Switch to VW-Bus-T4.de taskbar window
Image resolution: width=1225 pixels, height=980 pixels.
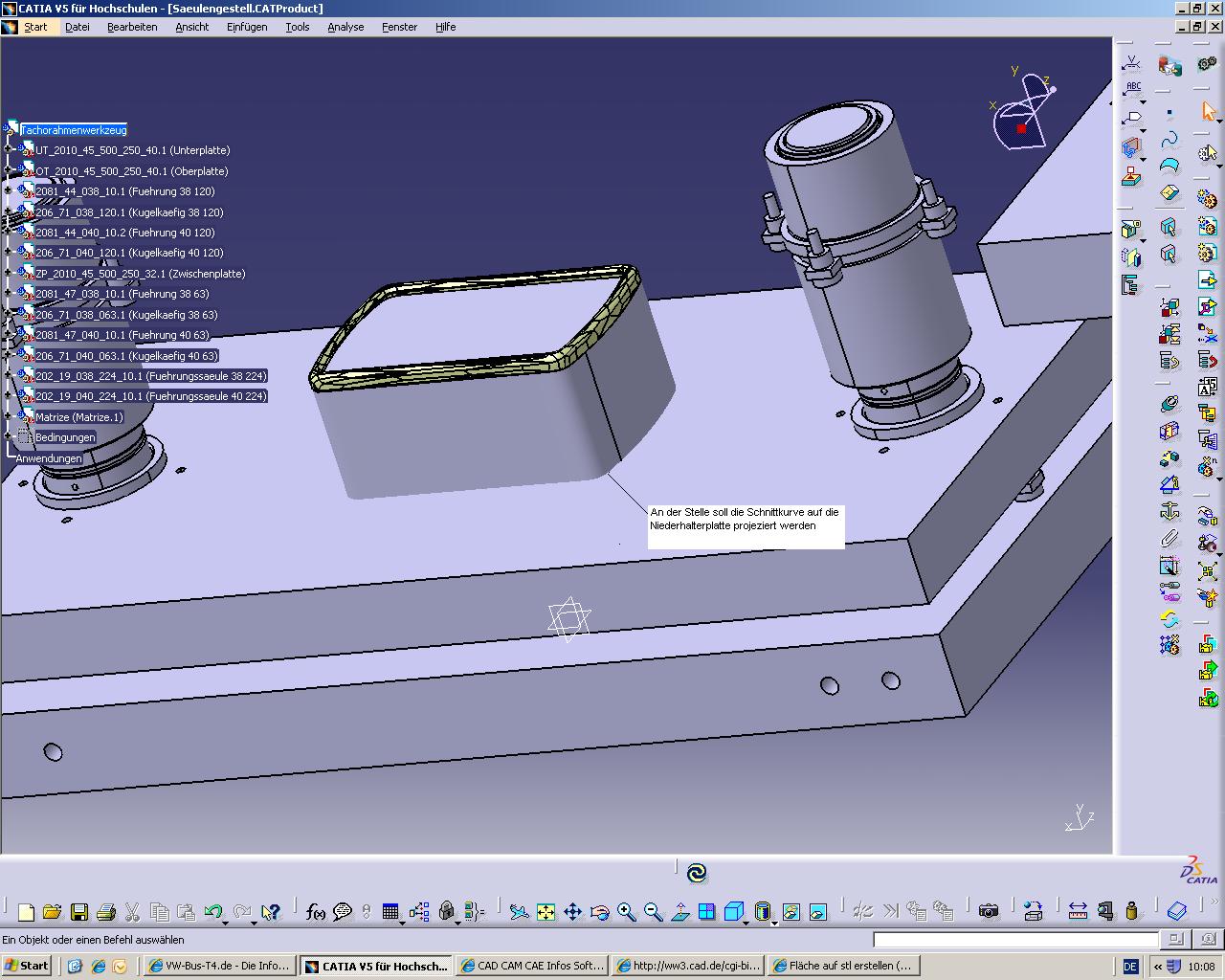pos(219,966)
